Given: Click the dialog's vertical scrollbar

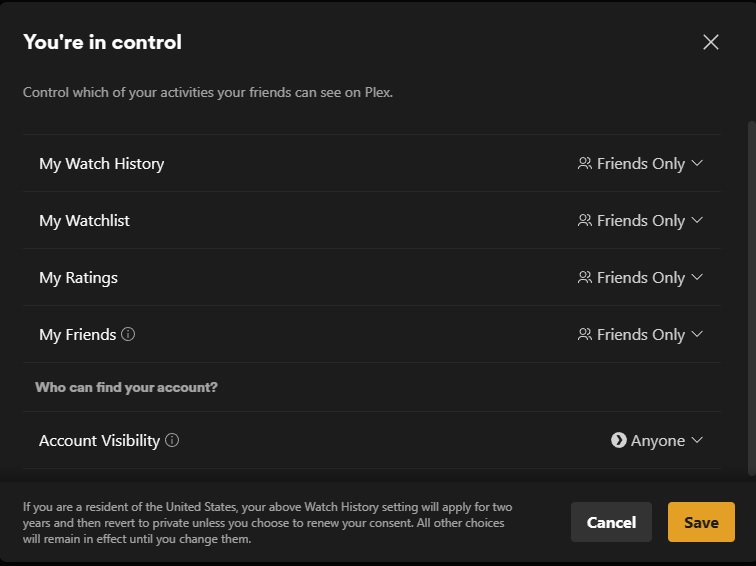Looking at the screenshot, I should coord(751,300).
